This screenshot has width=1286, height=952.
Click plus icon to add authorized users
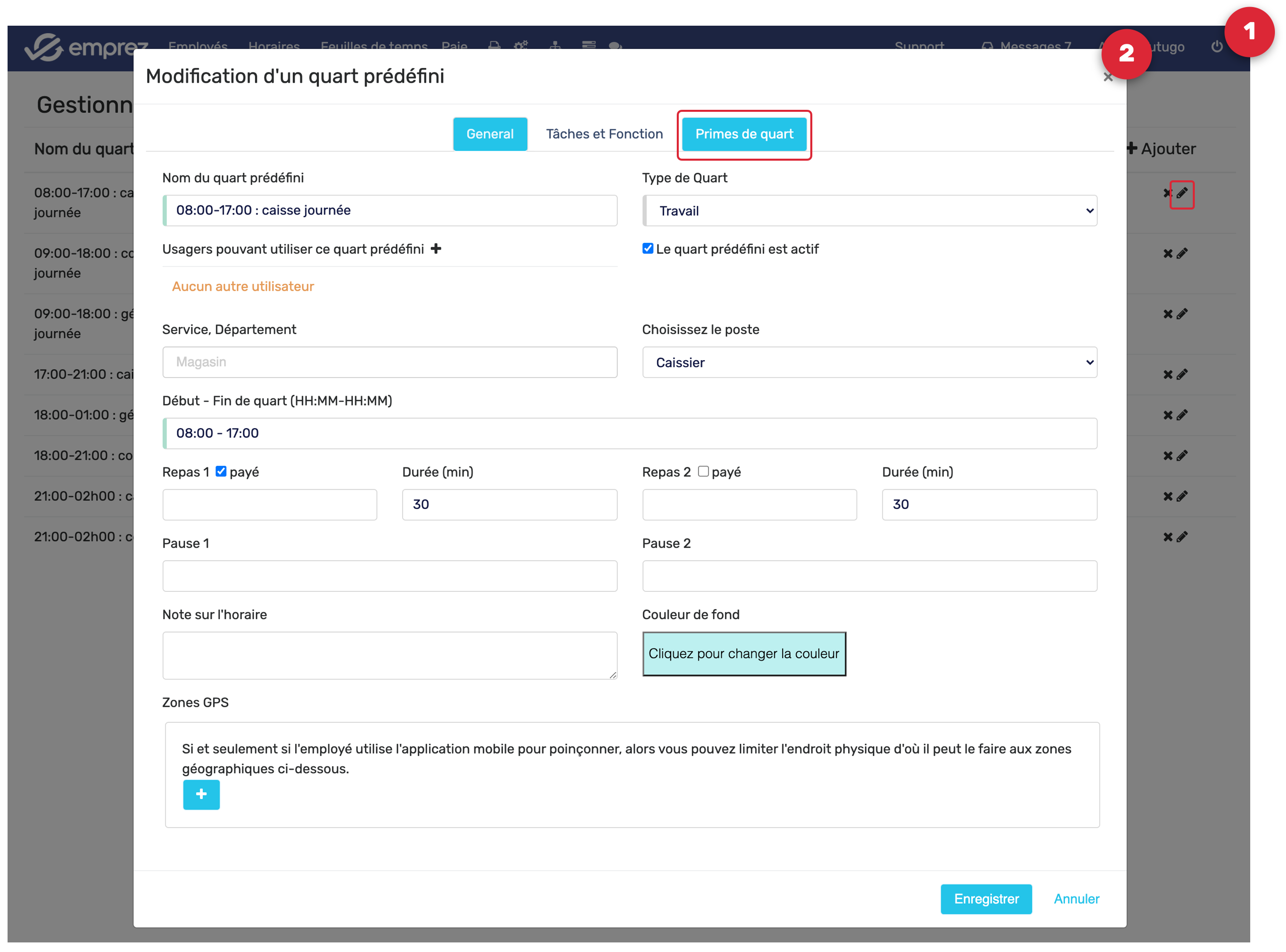point(436,249)
